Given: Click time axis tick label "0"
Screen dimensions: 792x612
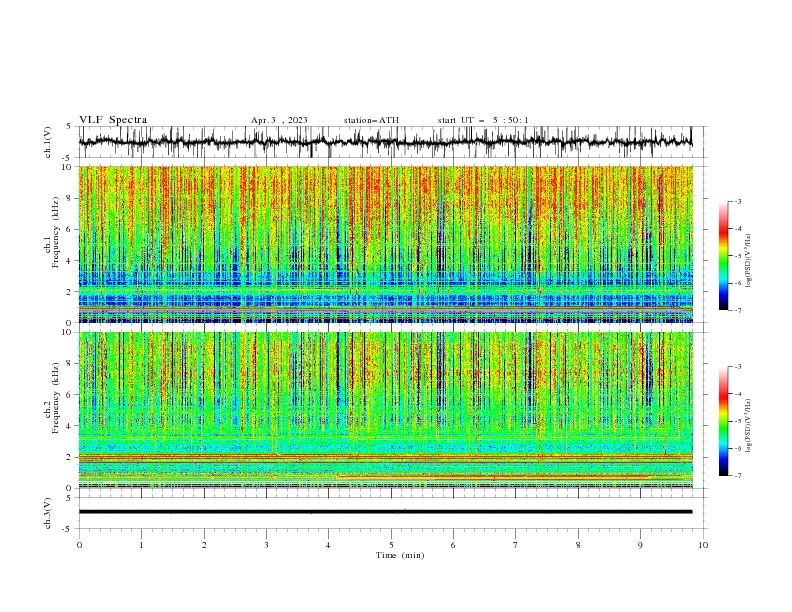Looking at the screenshot, I should pos(79,545).
